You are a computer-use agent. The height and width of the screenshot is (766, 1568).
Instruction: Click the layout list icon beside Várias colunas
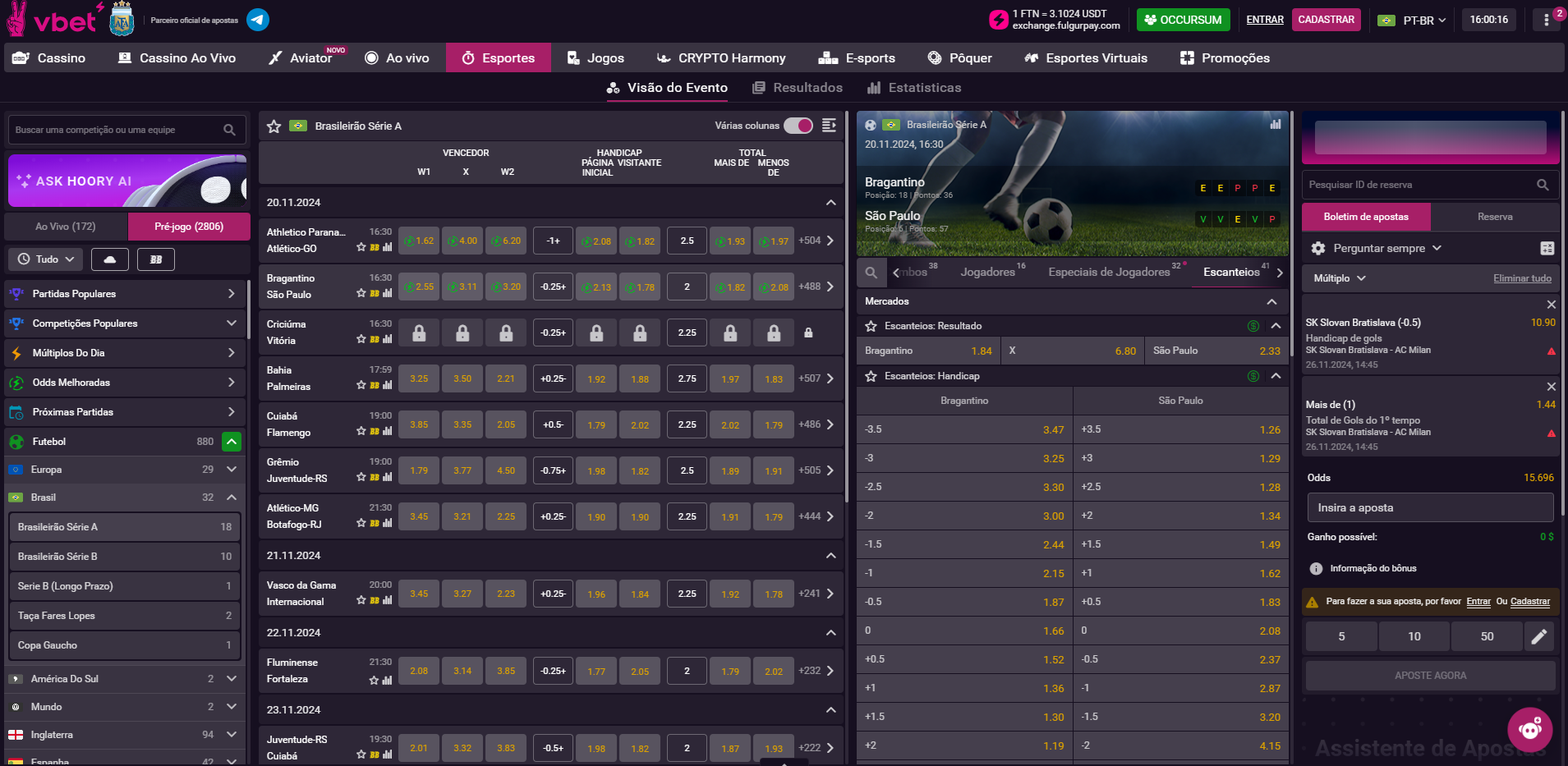[x=829, y=126]
